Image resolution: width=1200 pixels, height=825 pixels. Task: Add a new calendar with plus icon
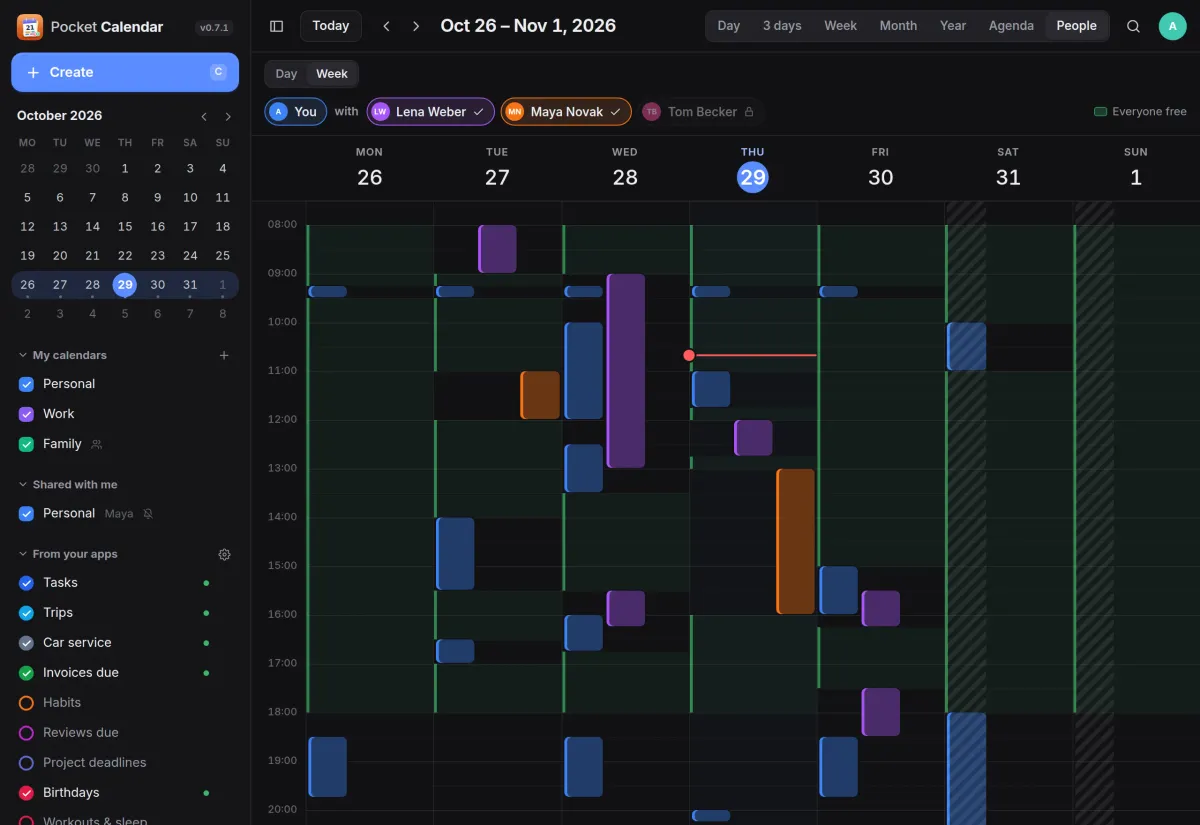pos(224,355)
